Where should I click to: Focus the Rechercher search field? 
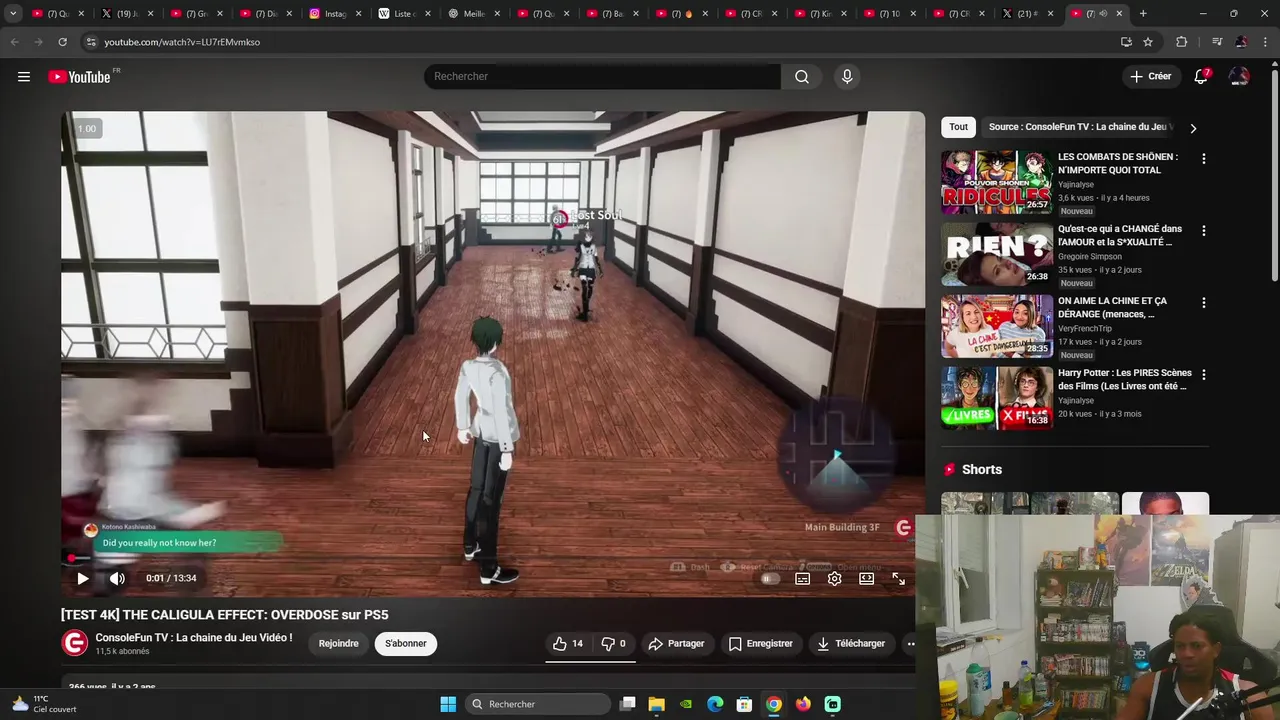pyautogui.click(x=602, y=77)
